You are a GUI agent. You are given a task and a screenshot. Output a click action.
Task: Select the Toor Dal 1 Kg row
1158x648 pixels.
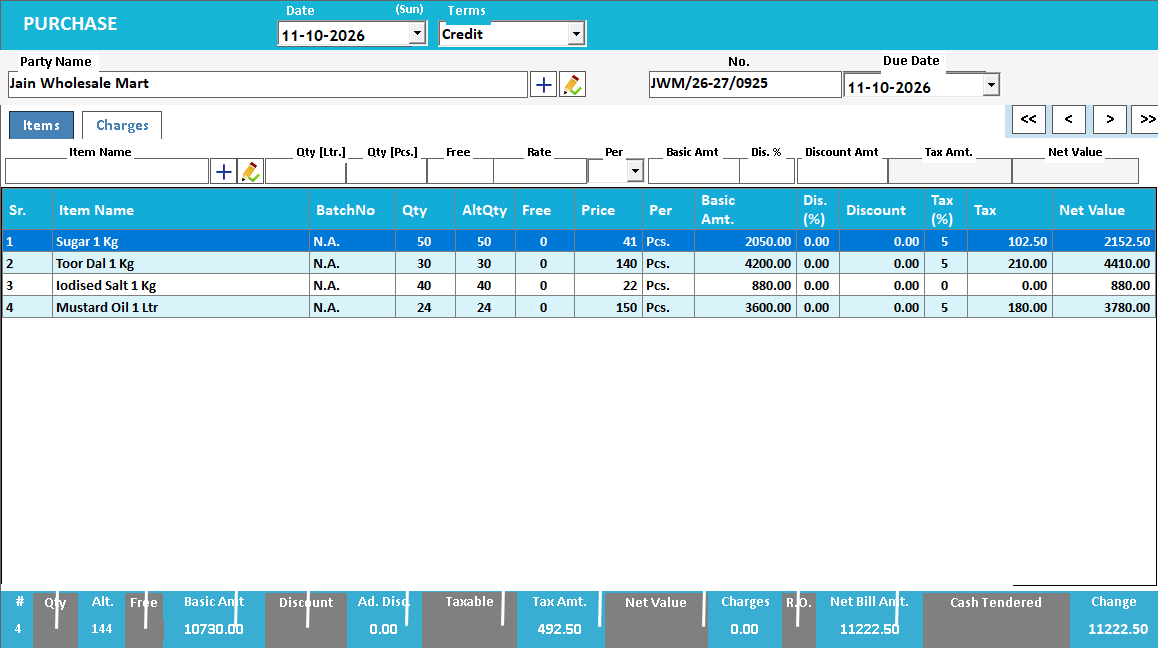[578, 264]
